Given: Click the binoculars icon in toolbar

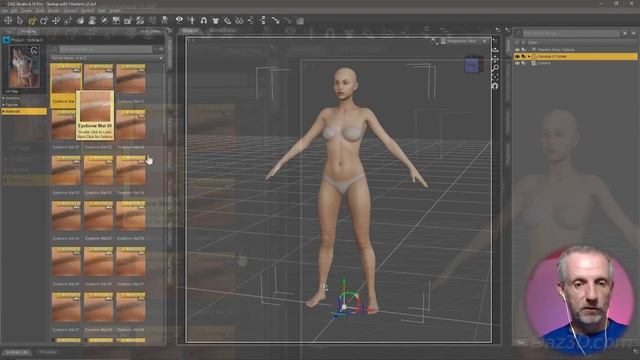Looking at the screenshot, I should (239, 20).
